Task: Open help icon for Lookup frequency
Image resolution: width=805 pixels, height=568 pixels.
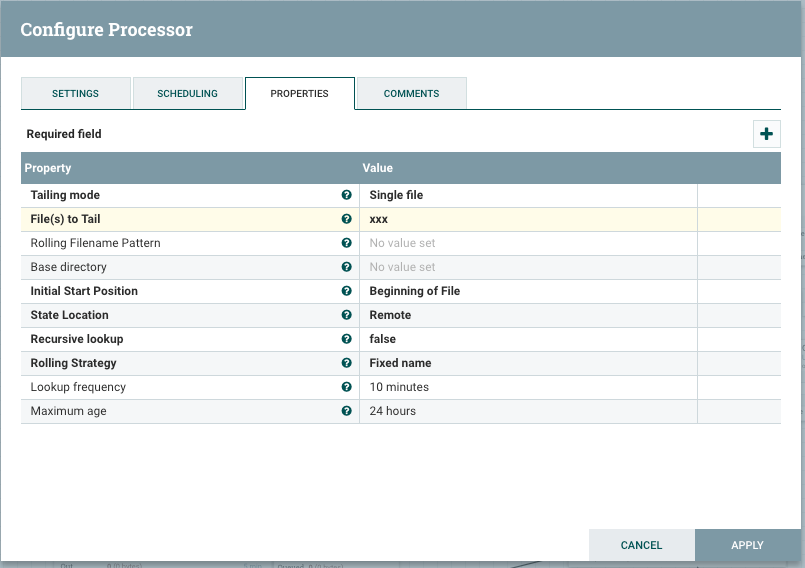Action: pos(347,387)
